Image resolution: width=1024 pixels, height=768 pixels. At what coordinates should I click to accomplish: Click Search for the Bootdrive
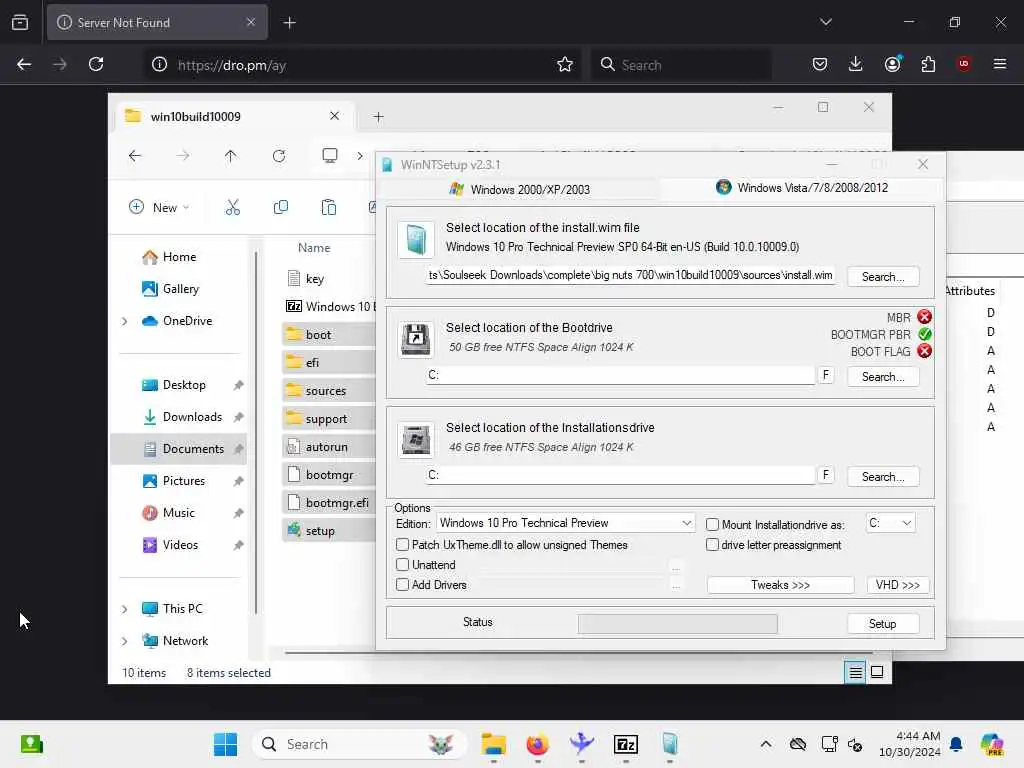[883, 377]
